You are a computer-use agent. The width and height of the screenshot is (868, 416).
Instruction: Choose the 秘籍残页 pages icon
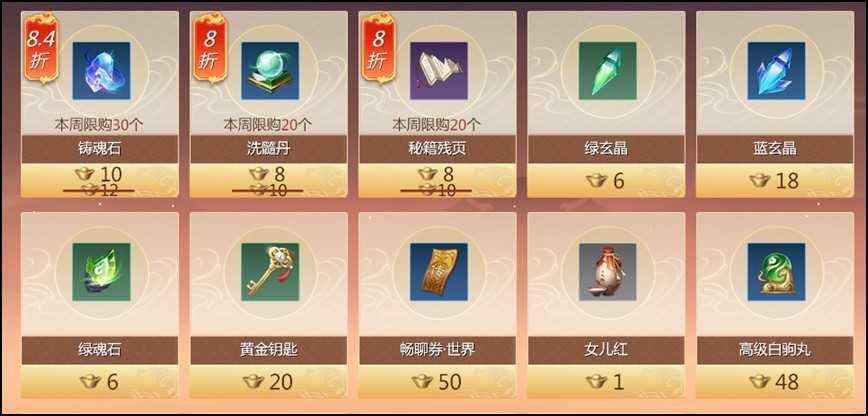(439, 71)
